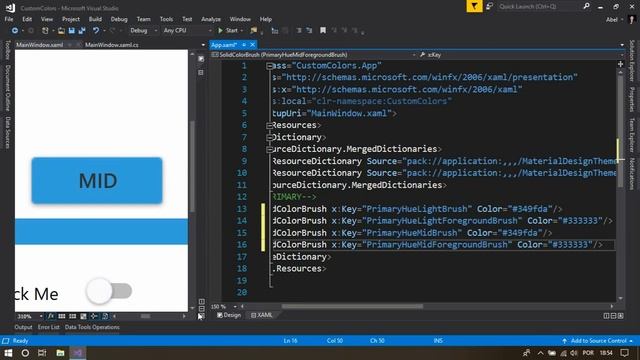Open the Error List panel tab

pyautogui.click(x=49, y=327)
